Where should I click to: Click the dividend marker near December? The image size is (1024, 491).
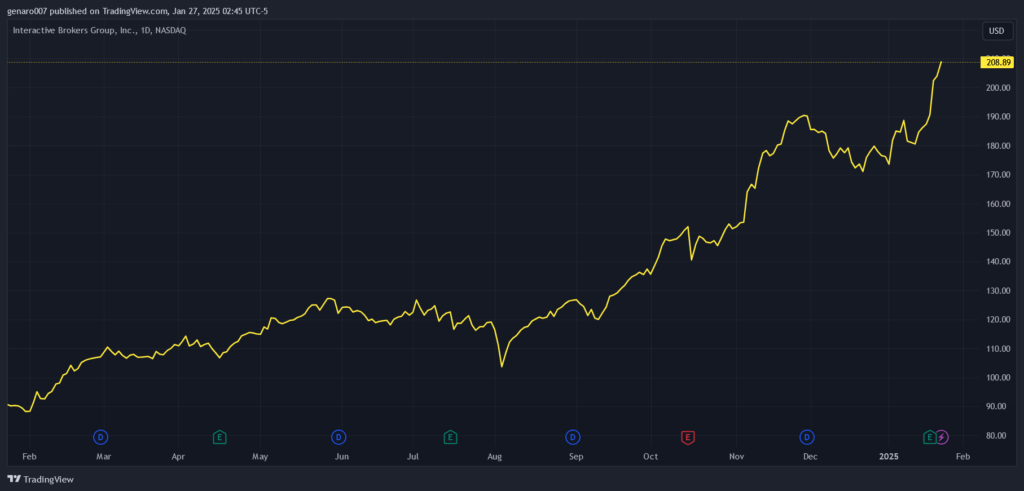[x=807, y=437]
